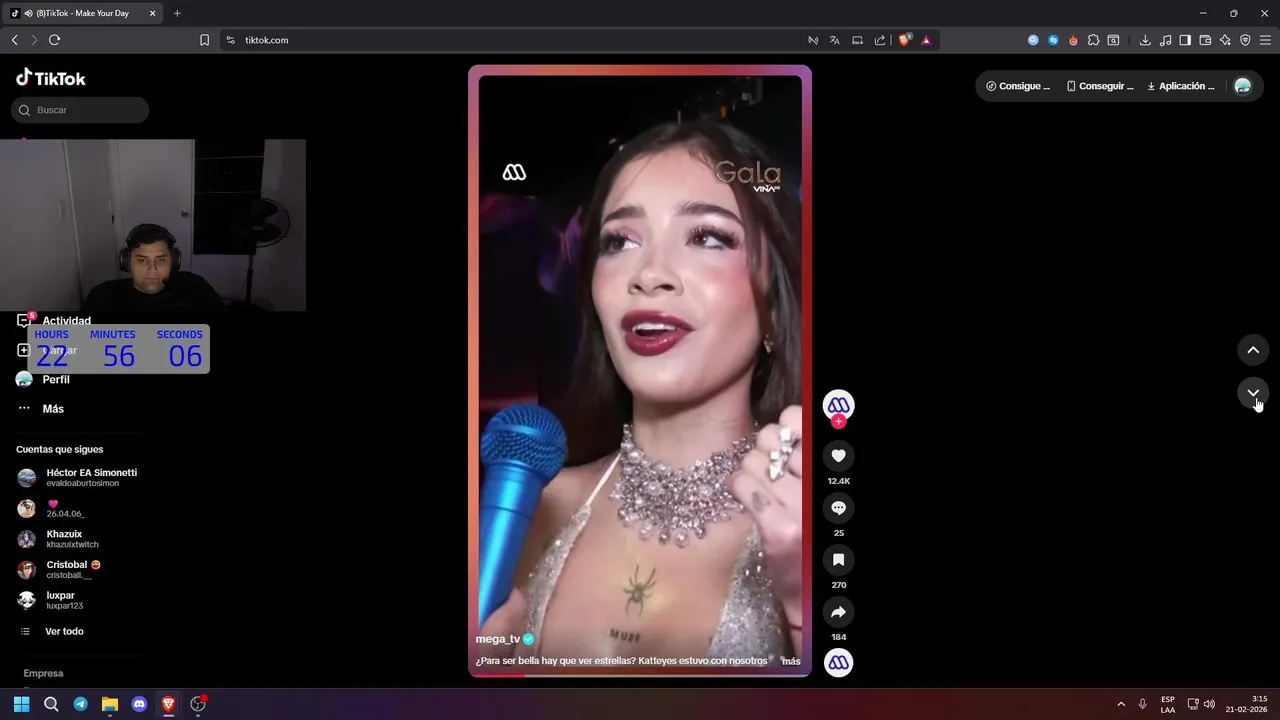This screenshot has width=1280, height=720.
Task: Open Brave Wallet icon
Action: coord(1205,40)
